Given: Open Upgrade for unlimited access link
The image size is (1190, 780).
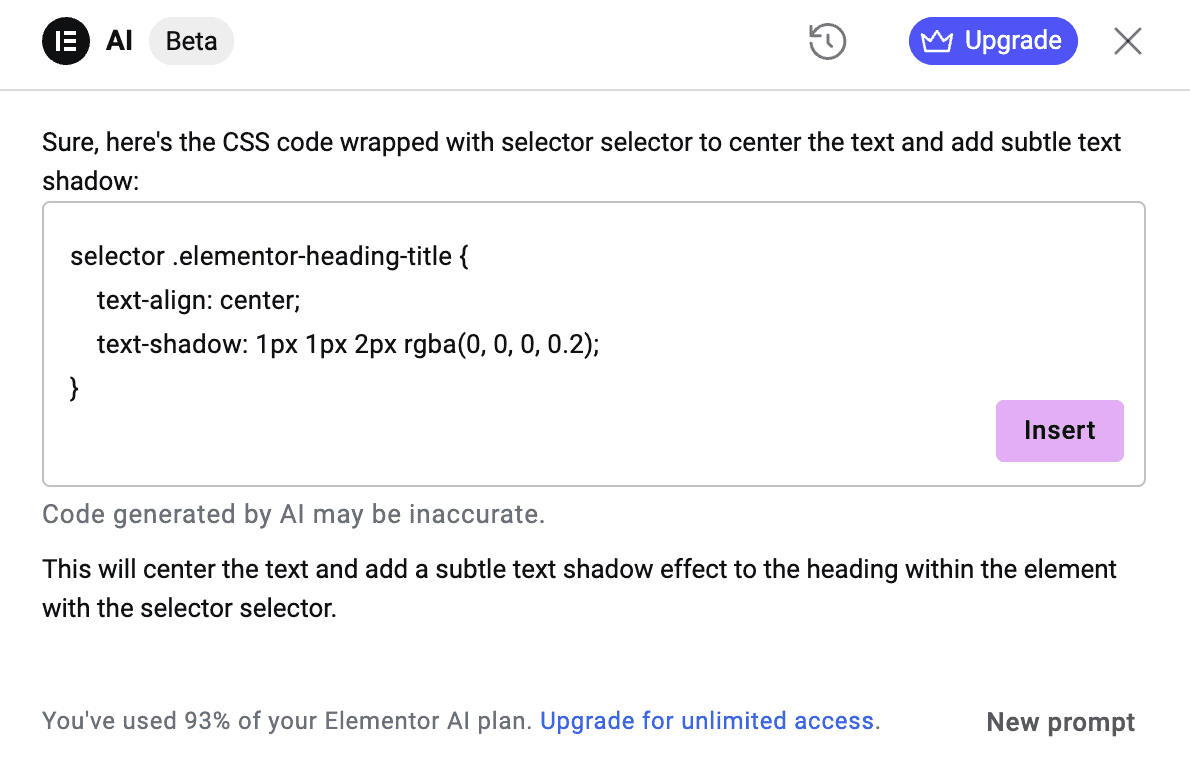Looking at the screenshot, I should [707, 721].
